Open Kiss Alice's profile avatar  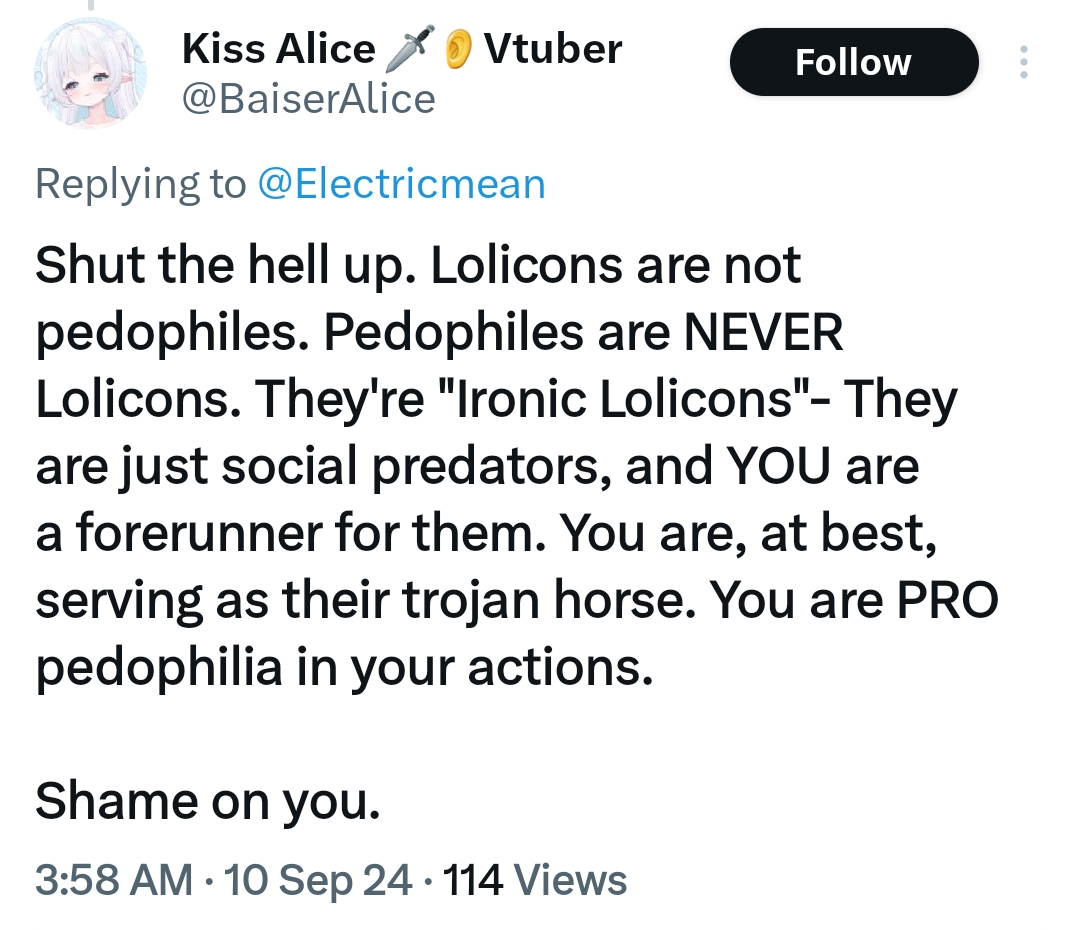pyautogui.click(x=90, y=73)
